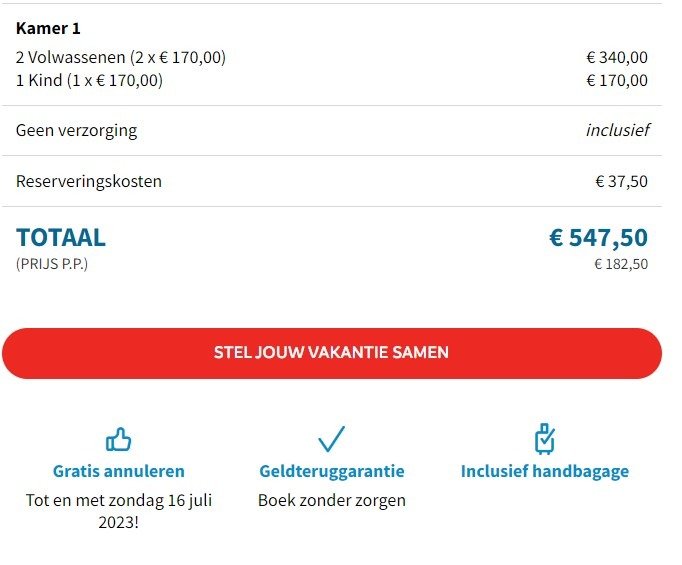Screen dimensions: 682x565
Task: Click the luggage icon above Inclusief handbagage
Action: [545, 439]
